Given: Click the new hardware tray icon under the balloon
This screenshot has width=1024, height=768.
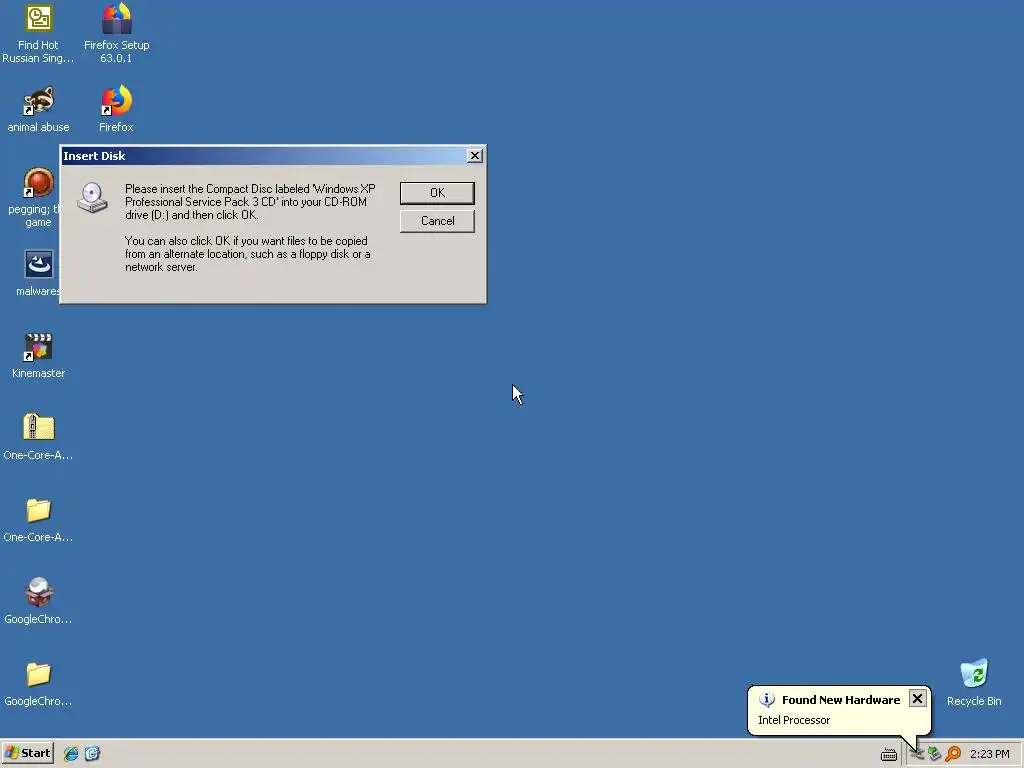Looking at the screenshot, I should (917, 754).
